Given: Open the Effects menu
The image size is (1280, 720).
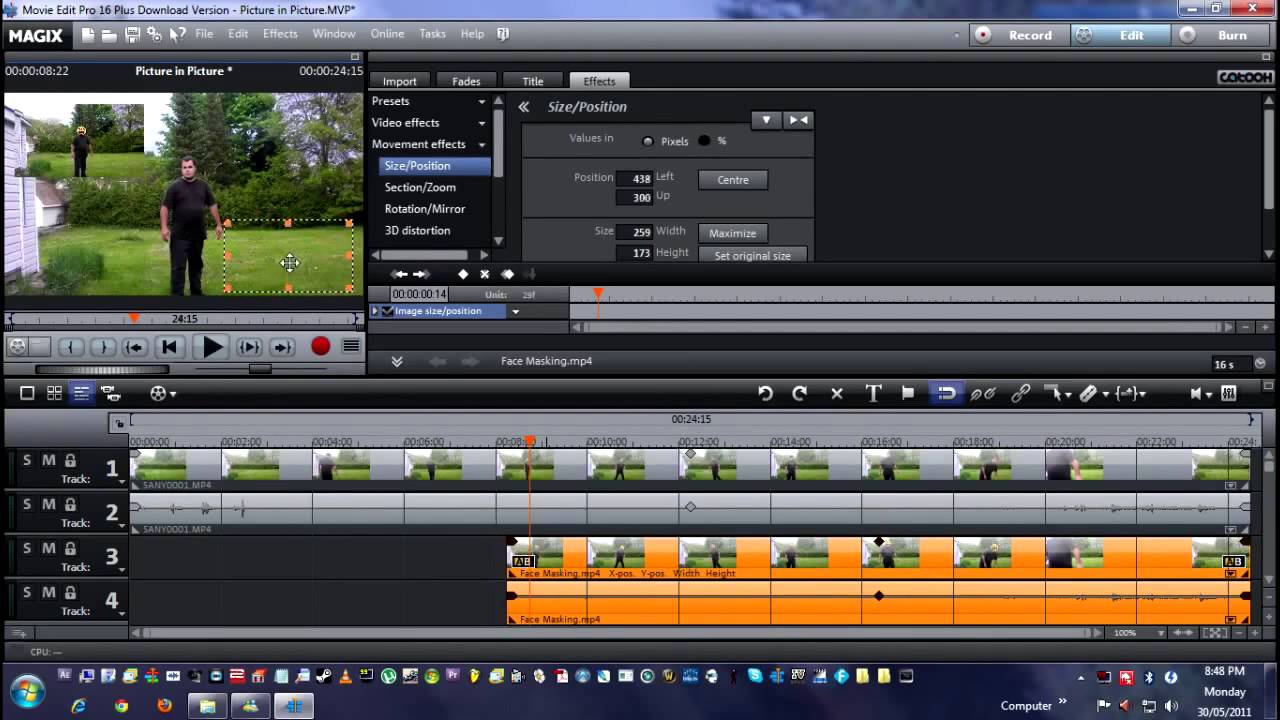Looking at the screenshot, I should pyautogui.click(x=280, y=34).
